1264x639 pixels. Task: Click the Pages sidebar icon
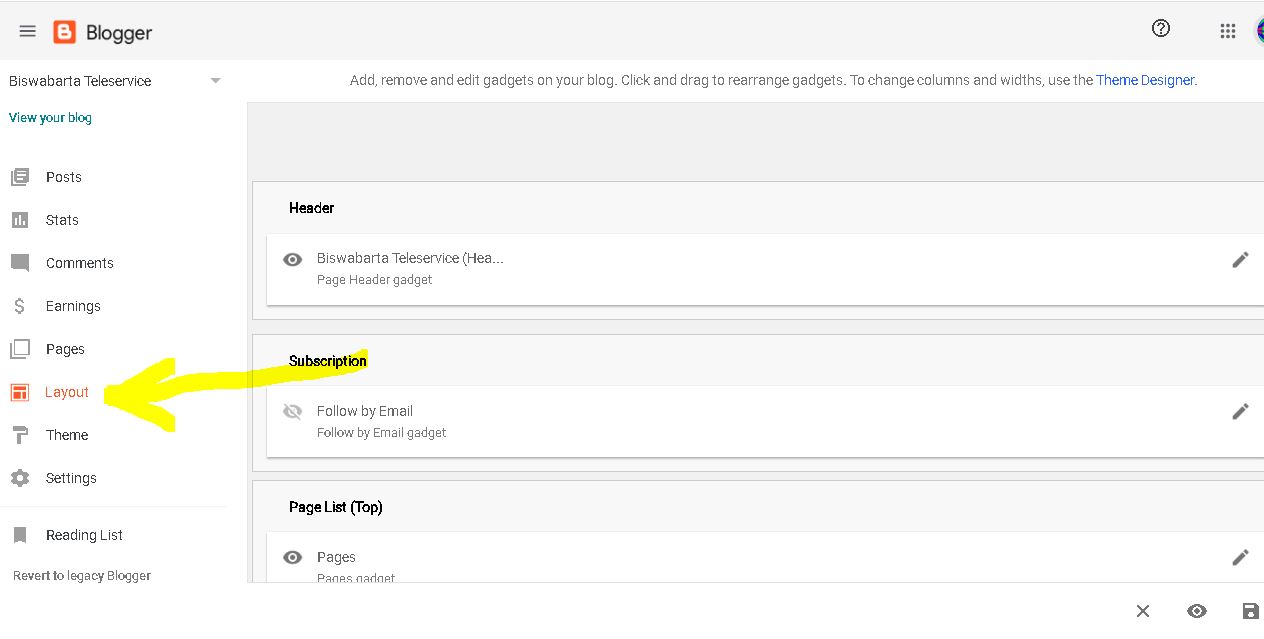point(20,349)
